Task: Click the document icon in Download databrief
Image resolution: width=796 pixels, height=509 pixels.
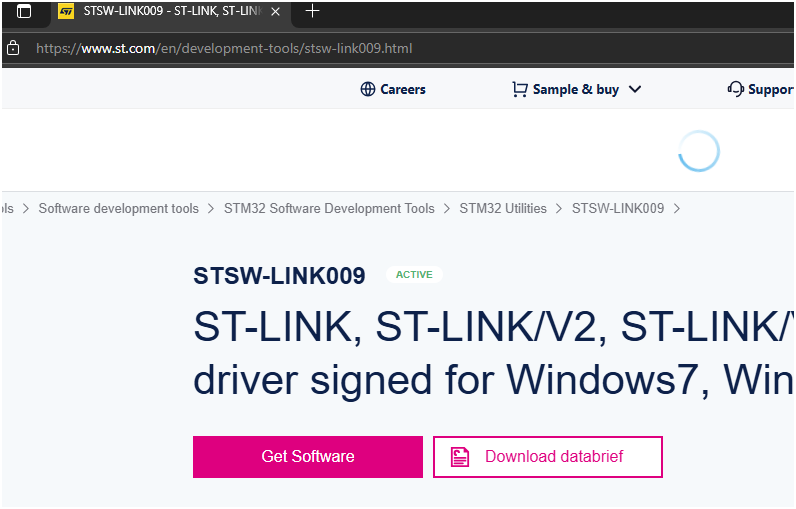Action: pos(460,457)
